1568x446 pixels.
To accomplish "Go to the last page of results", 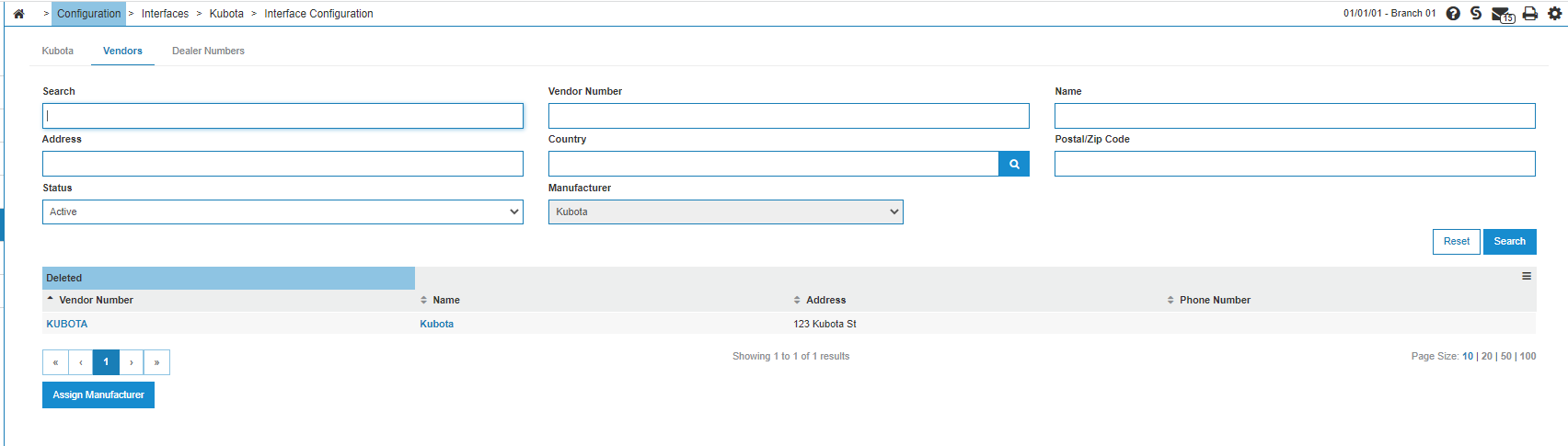I will click(157, 362).
